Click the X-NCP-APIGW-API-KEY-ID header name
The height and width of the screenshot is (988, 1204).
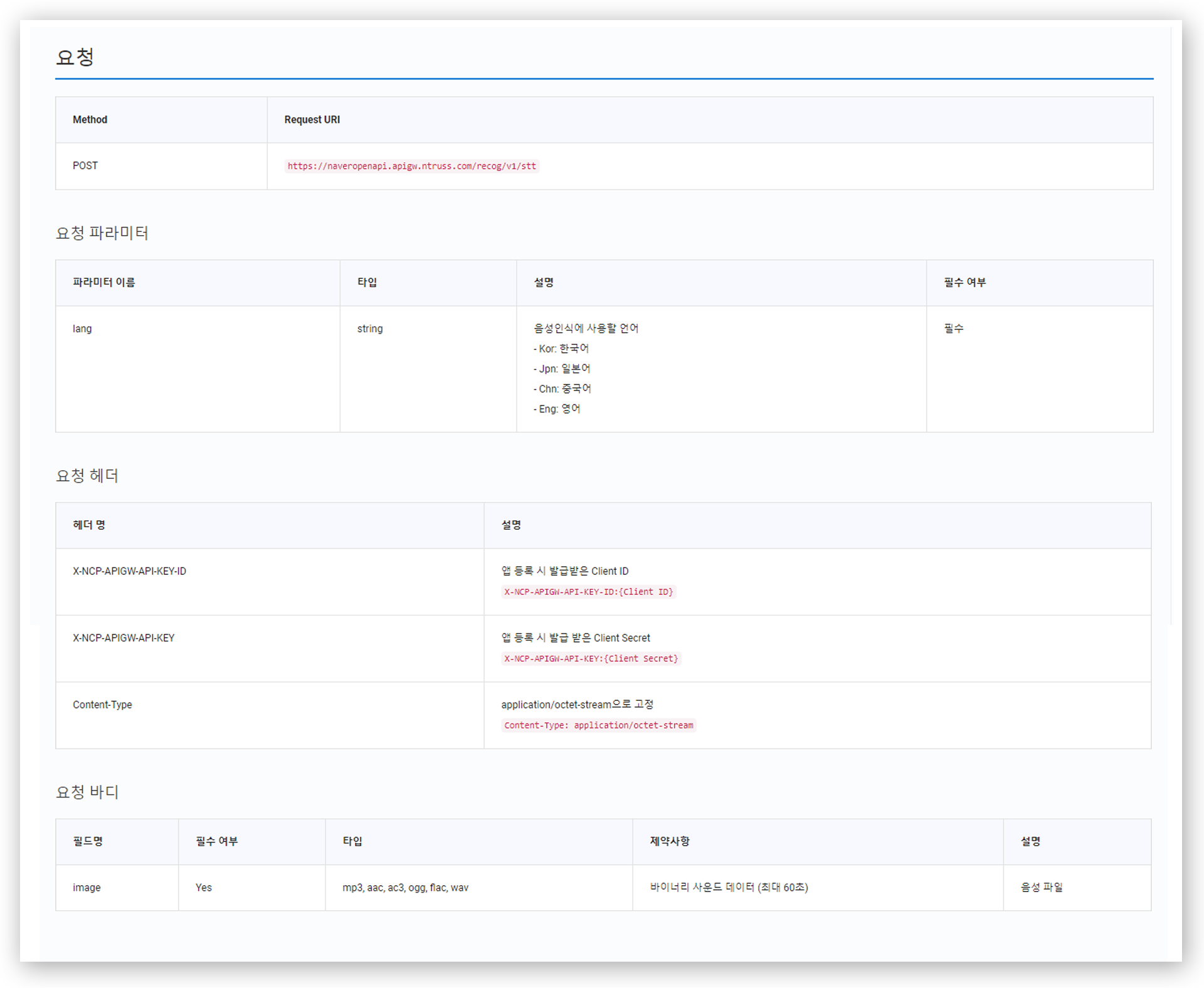click(129, 571)
